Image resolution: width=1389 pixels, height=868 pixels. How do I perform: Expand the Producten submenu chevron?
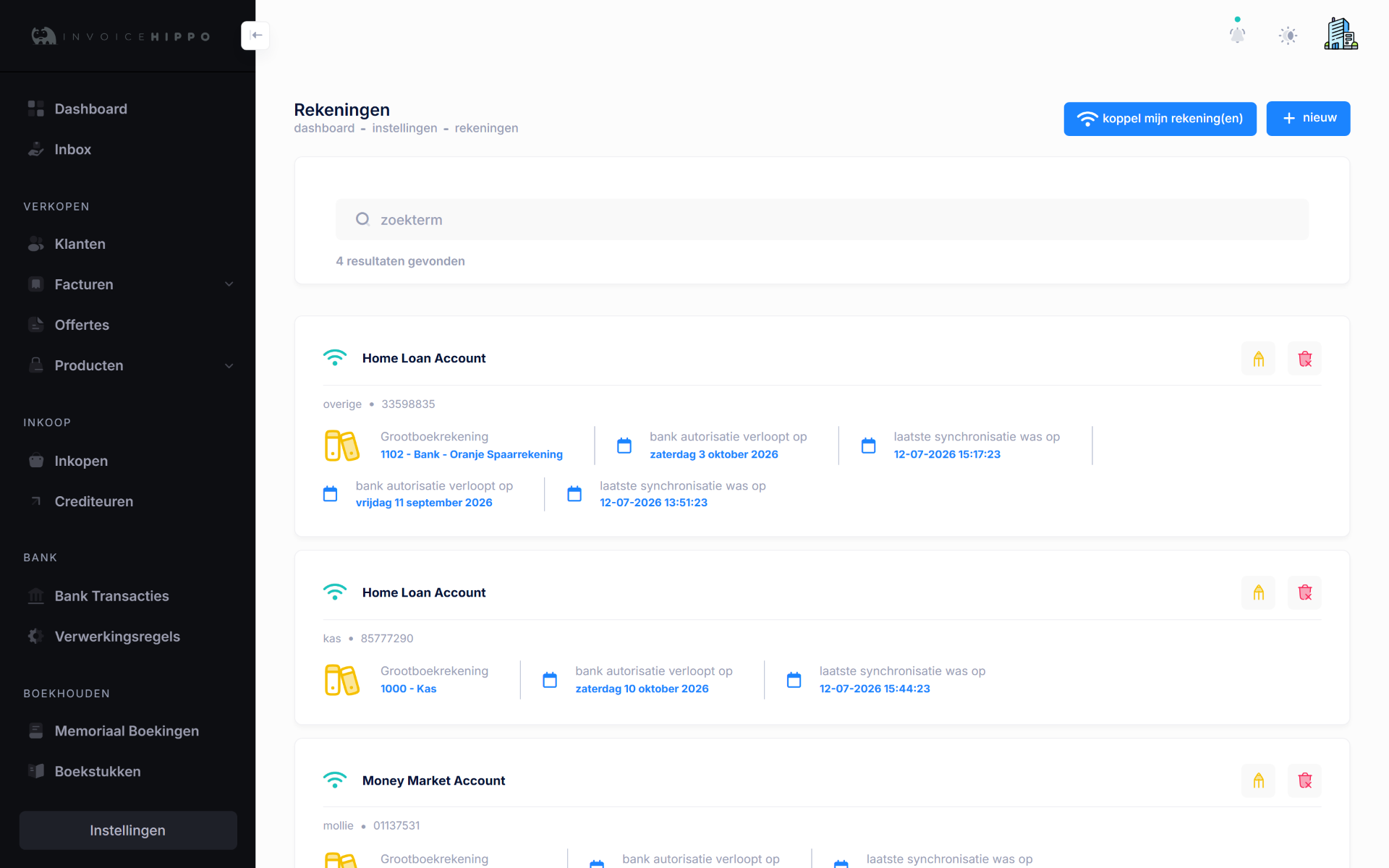click(x=229, y=365)
